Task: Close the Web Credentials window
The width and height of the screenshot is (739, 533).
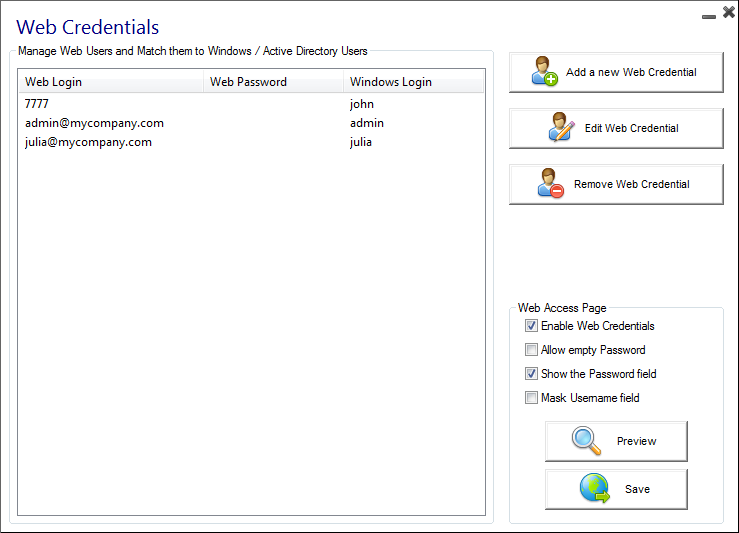Action: click(x=727, y=13)
